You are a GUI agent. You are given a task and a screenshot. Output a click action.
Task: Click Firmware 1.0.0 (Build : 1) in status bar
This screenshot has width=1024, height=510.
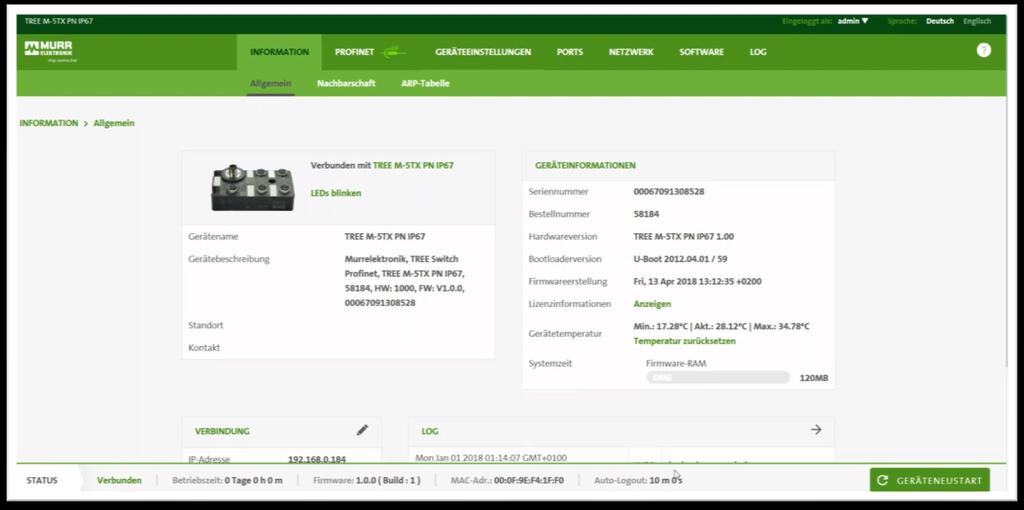point(366,480)
